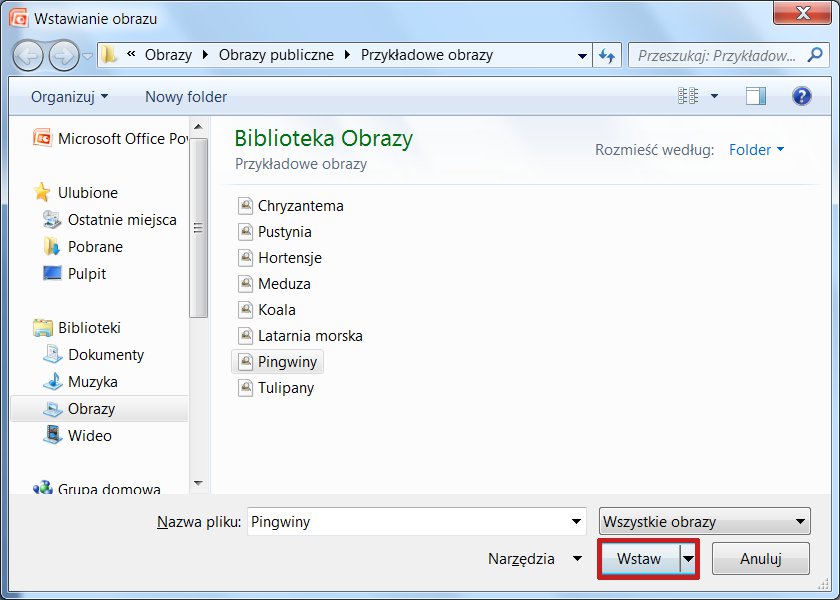
Task: Click the Wstaw button
Action: tap(639, 559)
